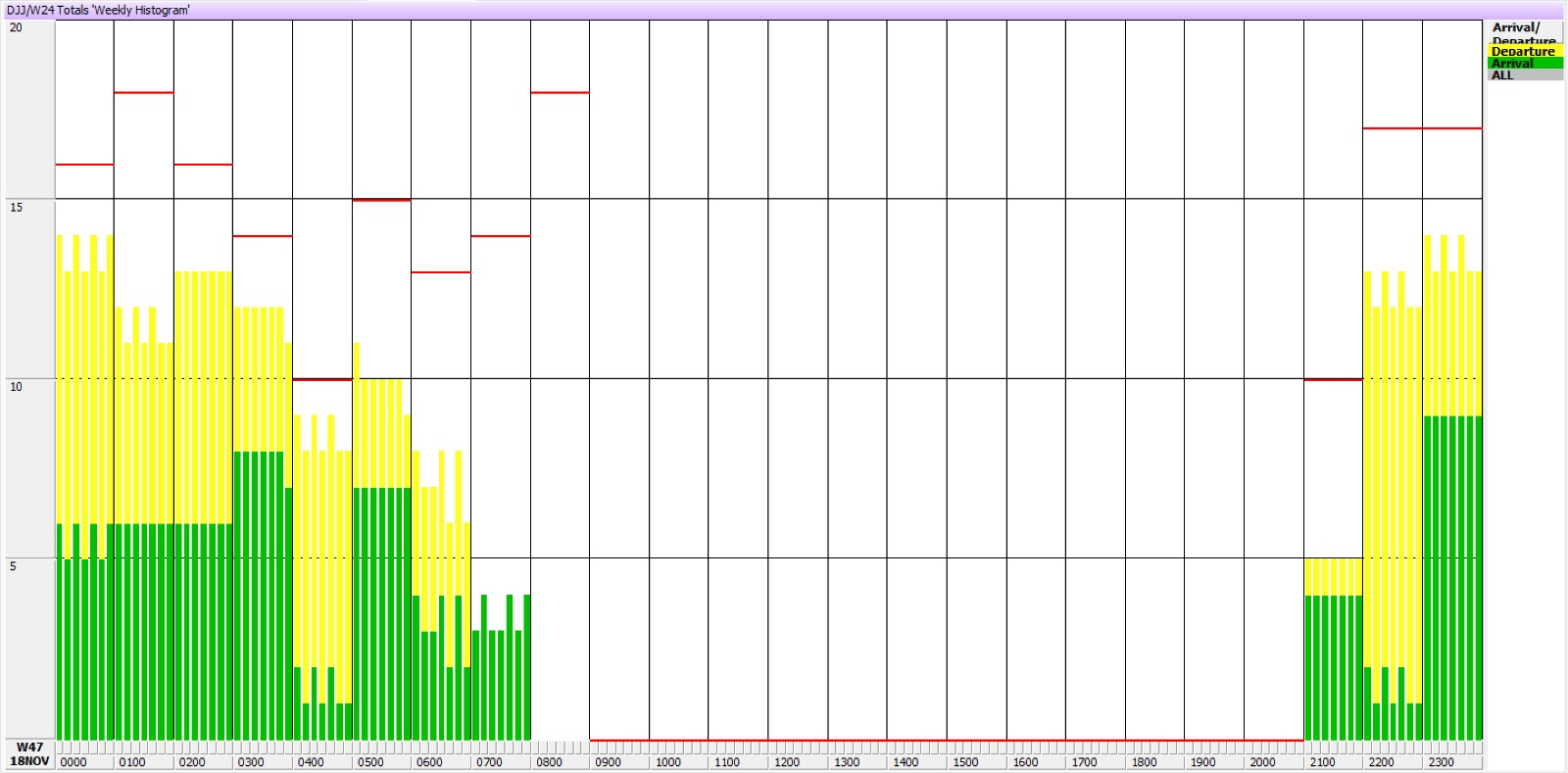1568x773 pixels.
Task: Click the green Arrival legend entry
Action: click(x=1524, y=63)
